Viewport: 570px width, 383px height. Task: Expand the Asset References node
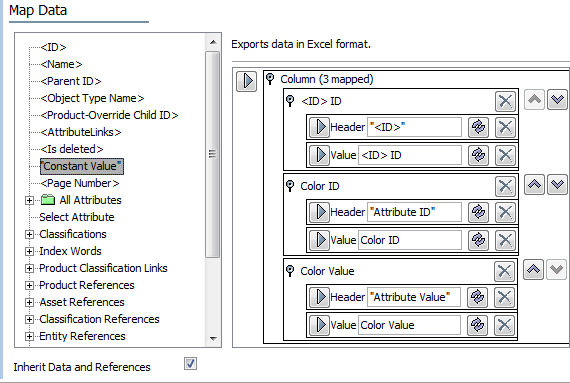click(29, 302)
